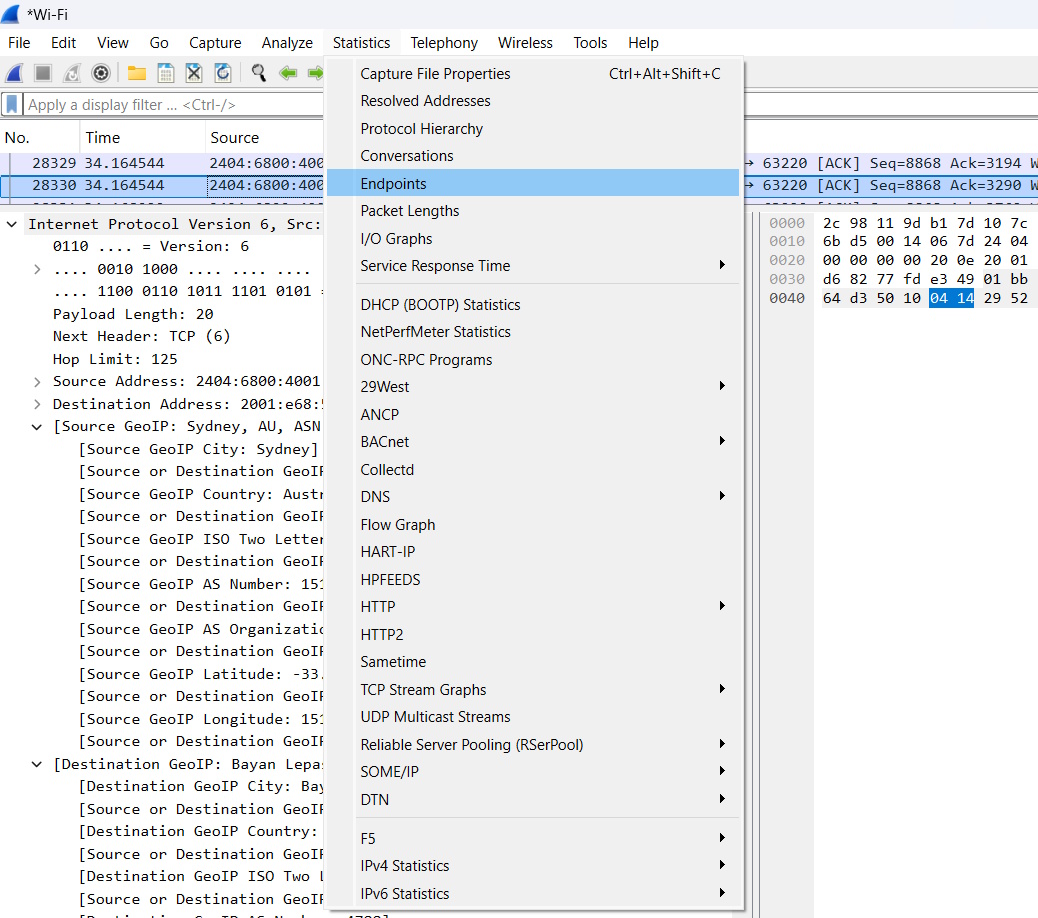Select Next Header: TCP (6) line
Image resolution: width=1038 pixels, height=918 pixels.
coord(142,337)
